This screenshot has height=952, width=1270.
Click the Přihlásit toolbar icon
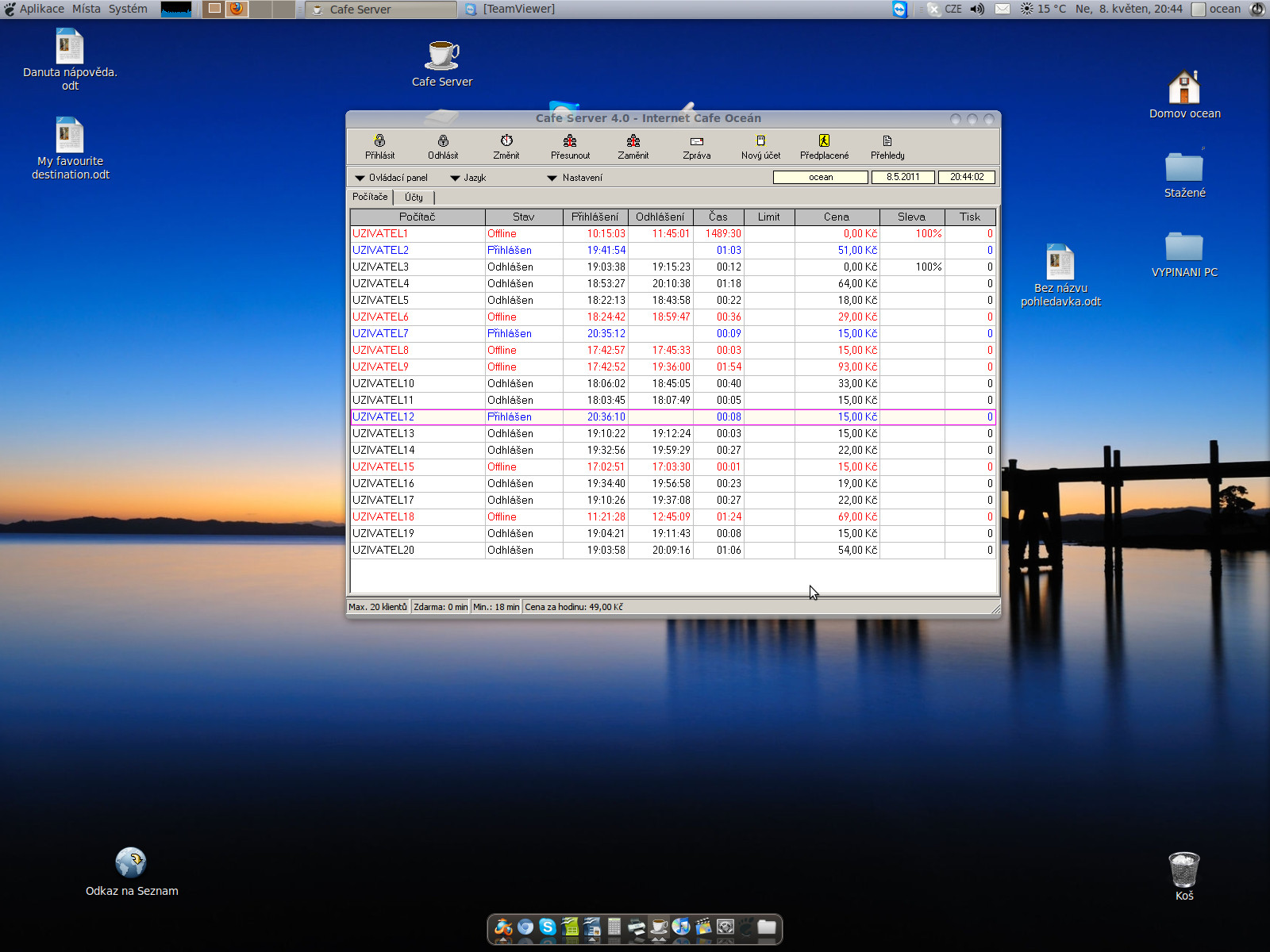pyautogui.click(x=379, y=146)
